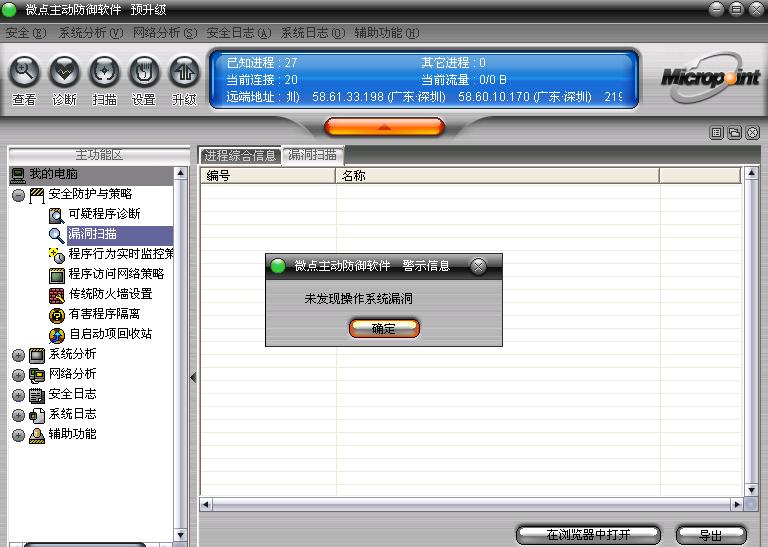Select 可疑程序诊断 in the tree
The width and height of the screenshot is (768, 547).
(x=104, y=214)
